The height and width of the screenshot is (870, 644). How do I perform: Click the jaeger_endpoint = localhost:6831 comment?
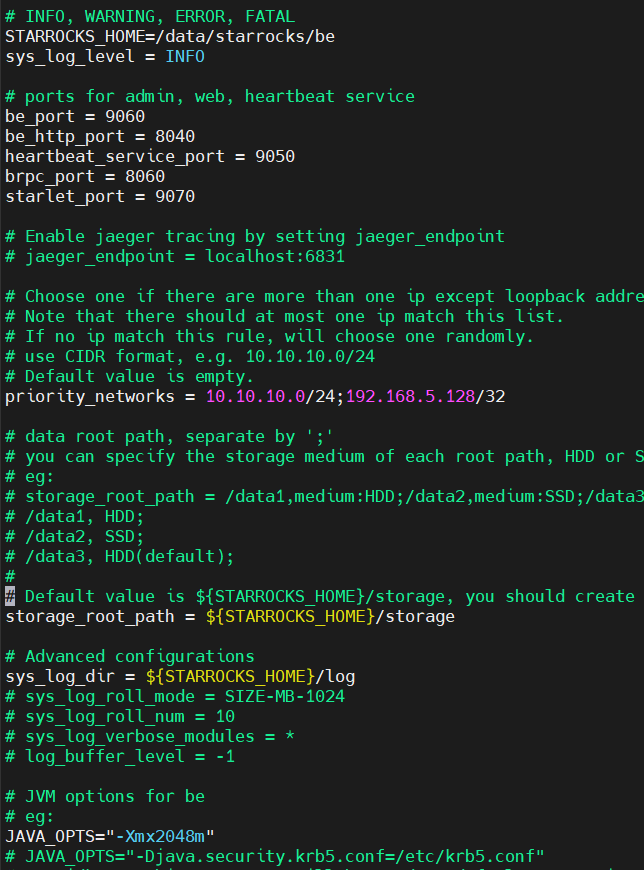click(x=175, y=256)
